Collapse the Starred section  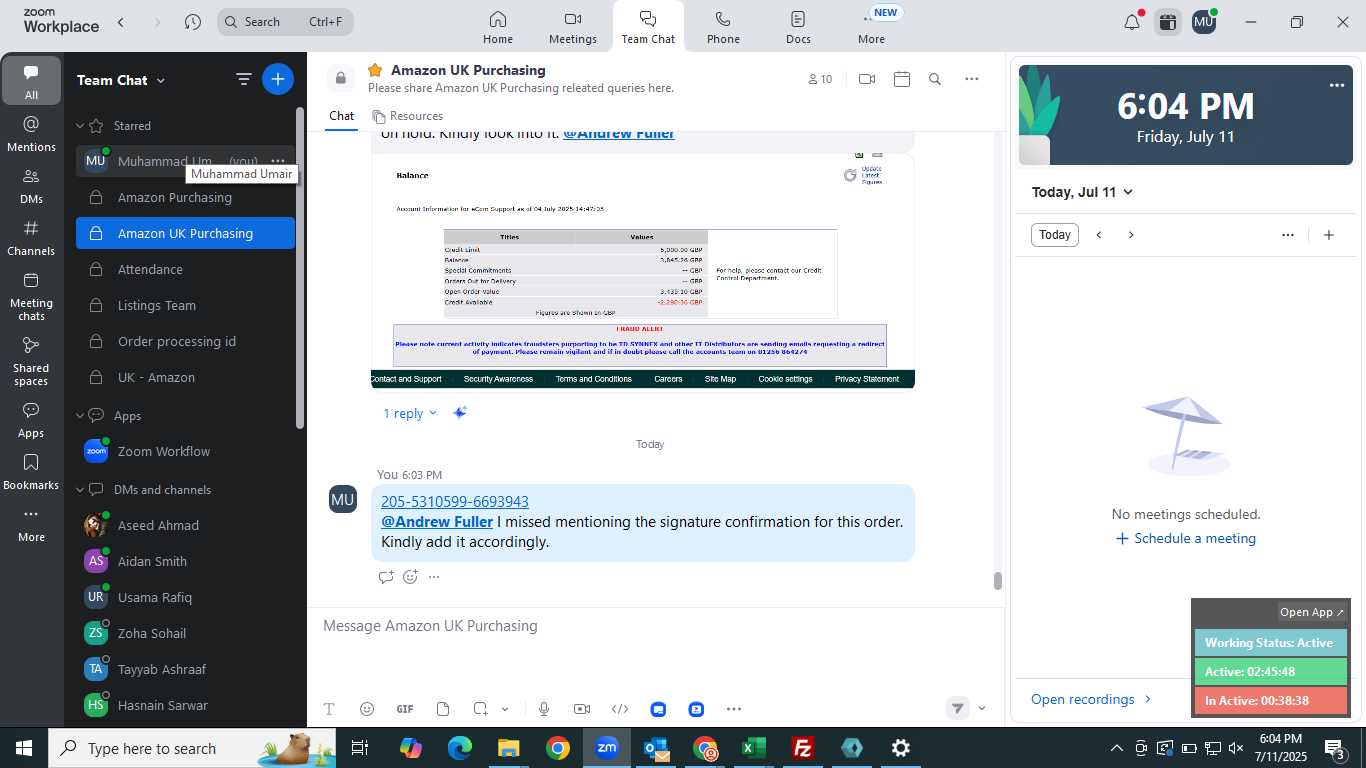[81, 126]
